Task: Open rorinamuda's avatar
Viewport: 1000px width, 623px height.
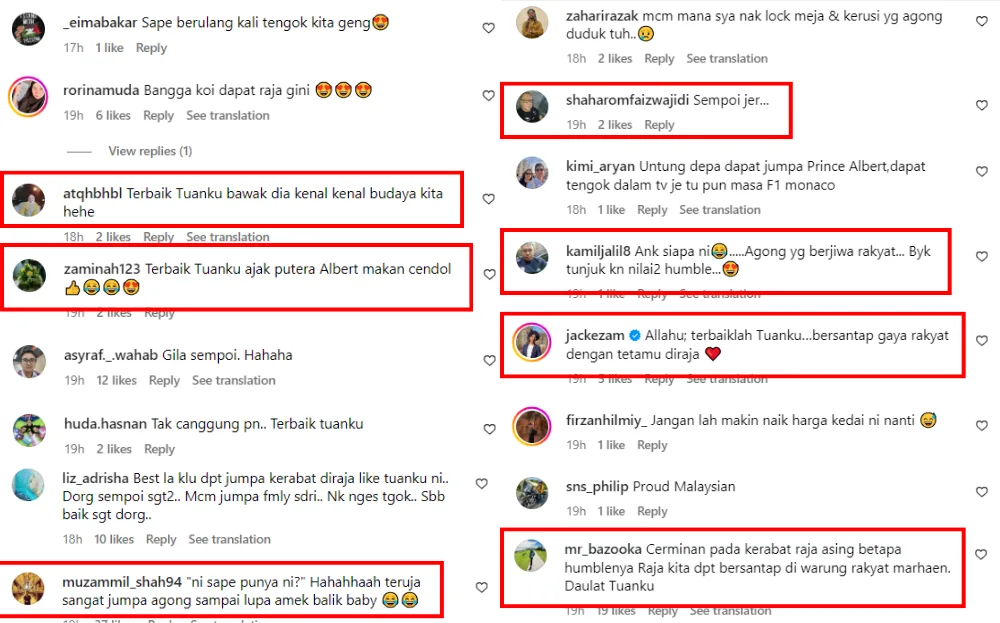Action: coord(28,97)
